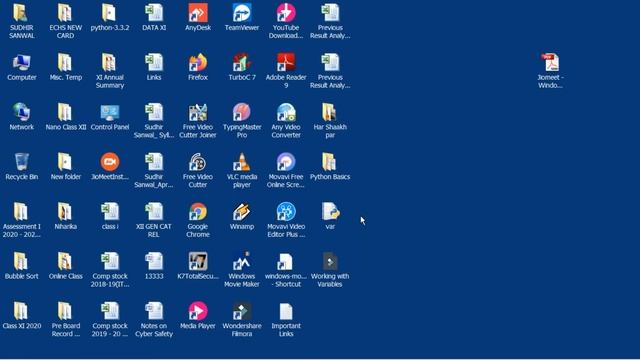Click the Adobe Reader 9 icon
Viewport: 640px width, 360px height.
pyautogui.click(x=286, y=63)
